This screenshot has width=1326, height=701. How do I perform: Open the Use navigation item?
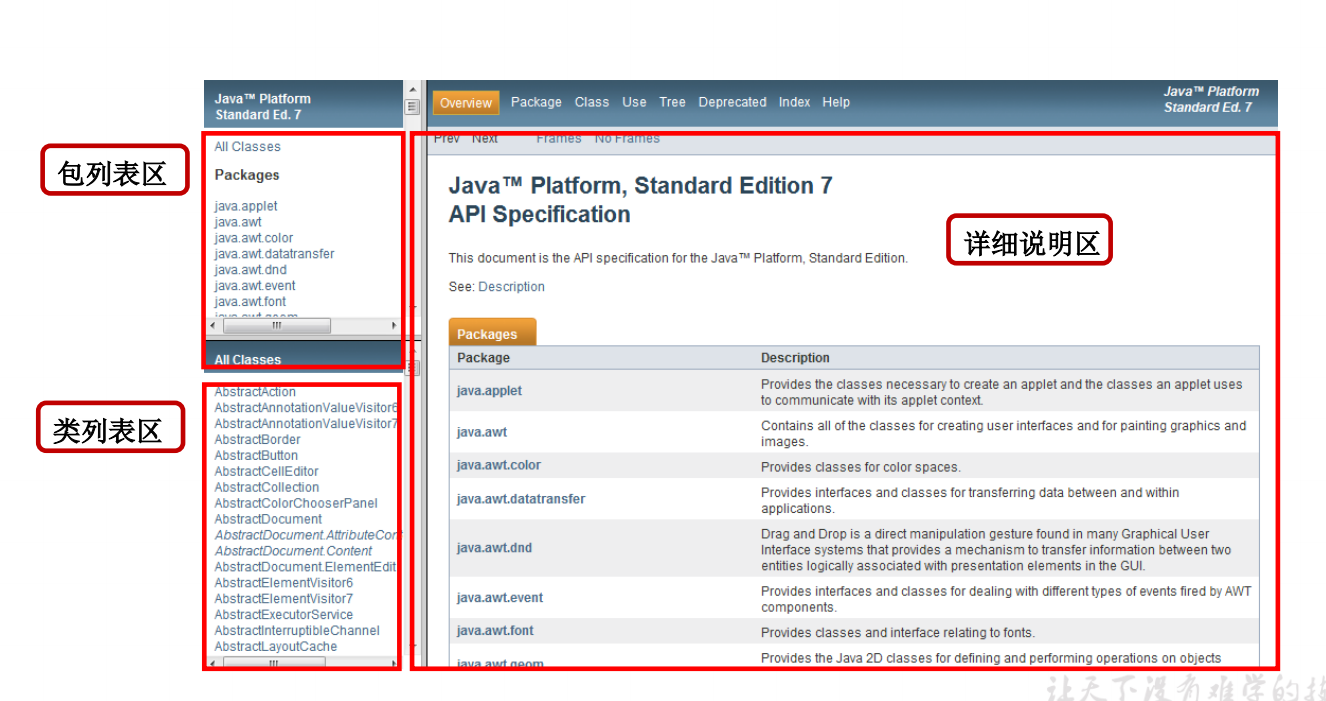(x=634, y=102)
